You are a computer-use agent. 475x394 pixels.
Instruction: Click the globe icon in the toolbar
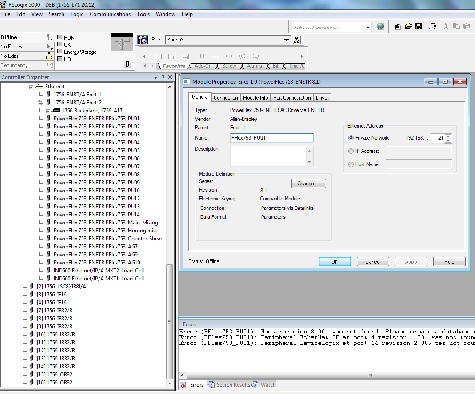point(380,26)
